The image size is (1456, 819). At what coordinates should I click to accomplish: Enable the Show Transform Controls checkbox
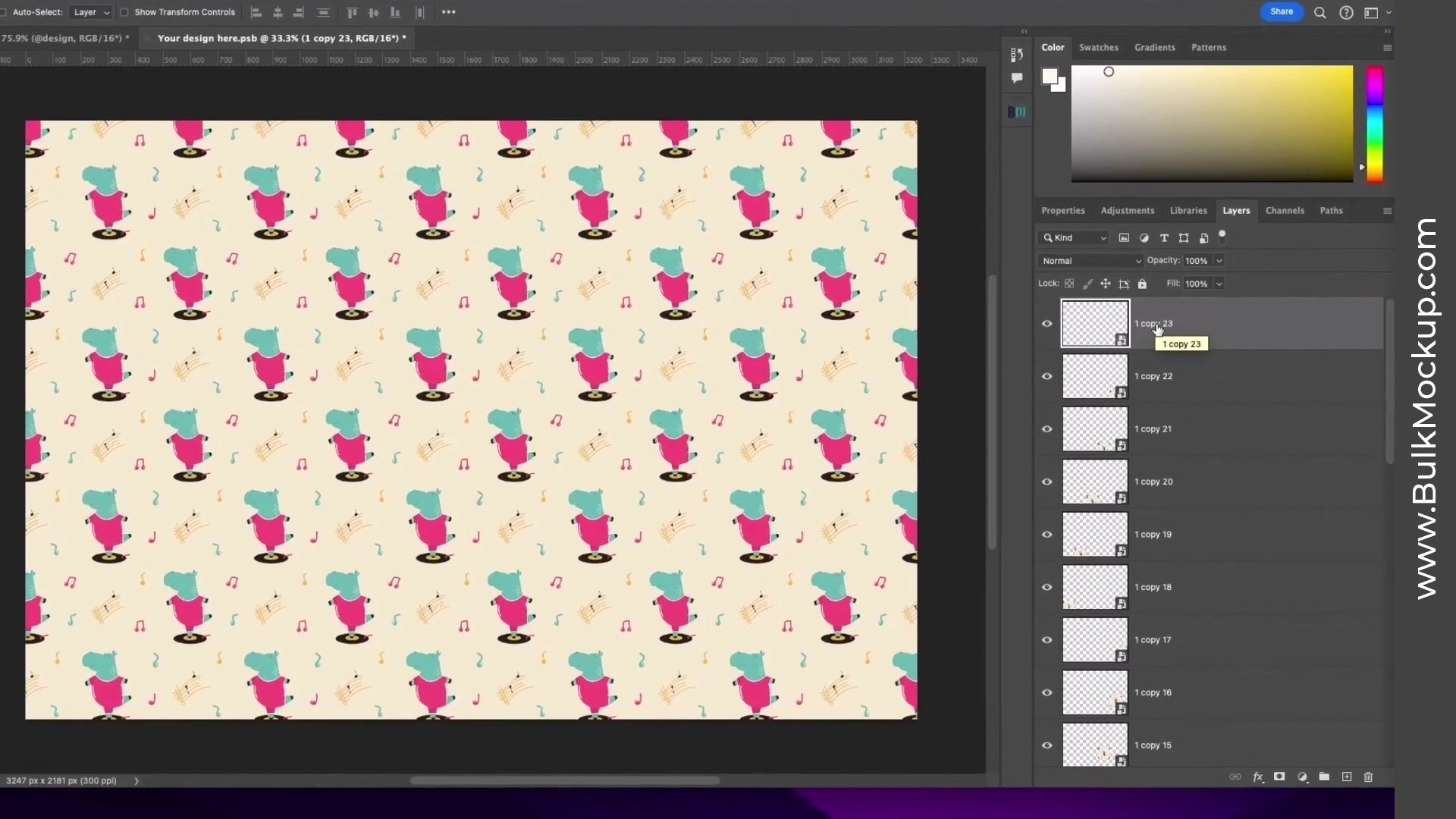(x=124, y=12)
